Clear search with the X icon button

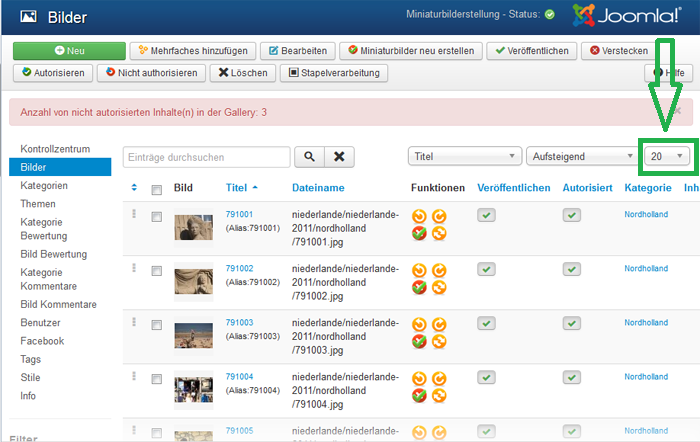coord(340,157)
